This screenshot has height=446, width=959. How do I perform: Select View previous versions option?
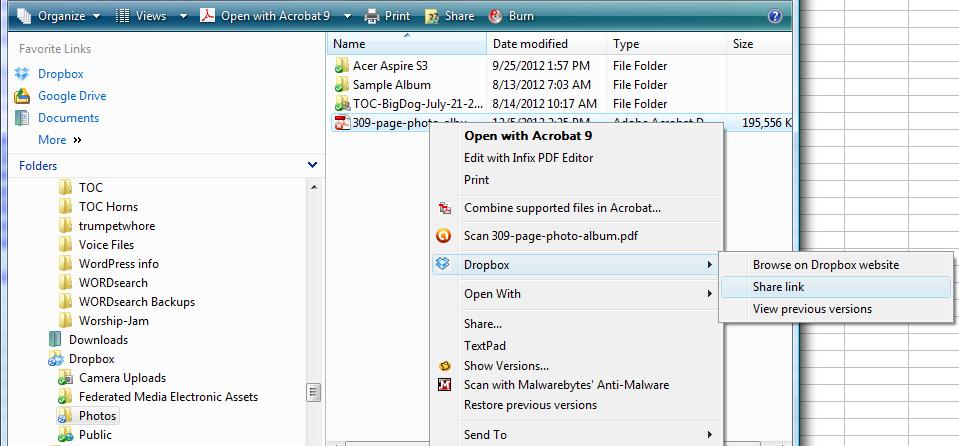tap(811, 309)
